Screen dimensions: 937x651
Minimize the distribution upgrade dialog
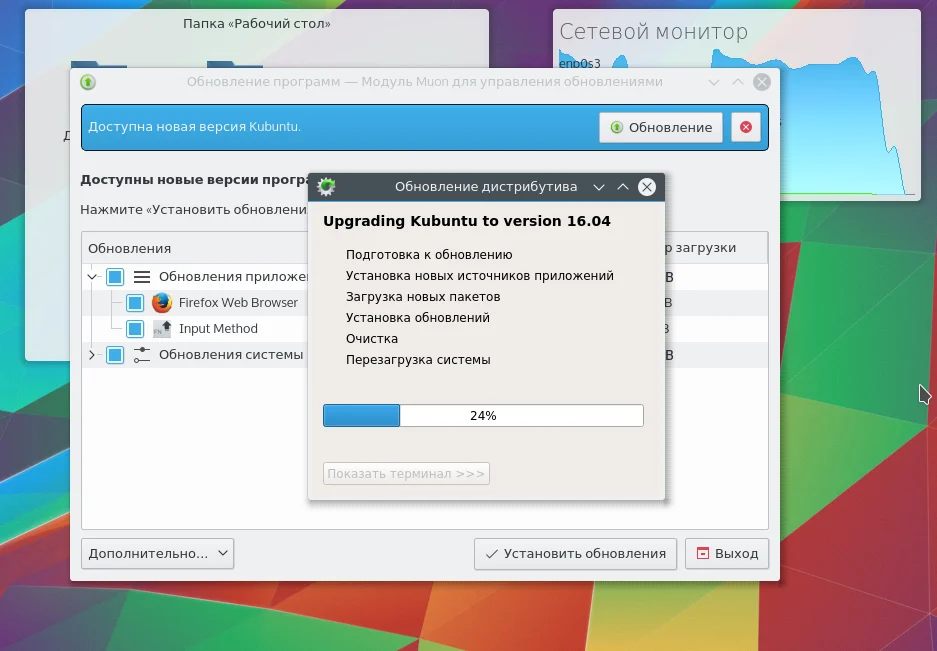(599, 187)
